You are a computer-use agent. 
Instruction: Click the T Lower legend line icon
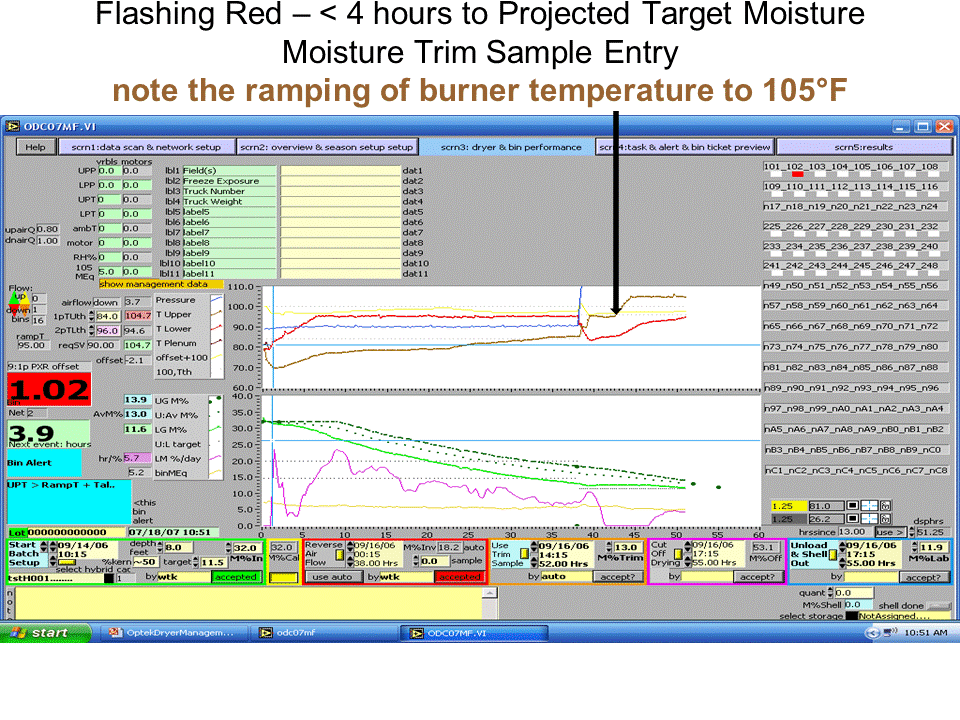point(216,329)
